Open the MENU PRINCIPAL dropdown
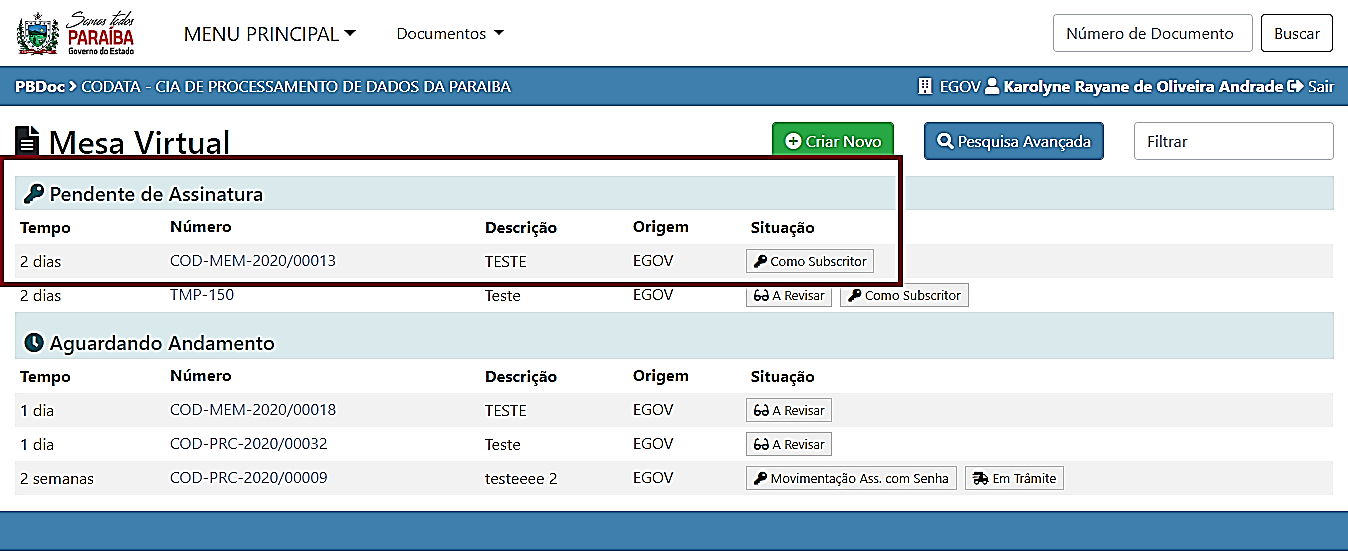The height and width of the screenshot is (555, 1348). click(x=269, y=34)
